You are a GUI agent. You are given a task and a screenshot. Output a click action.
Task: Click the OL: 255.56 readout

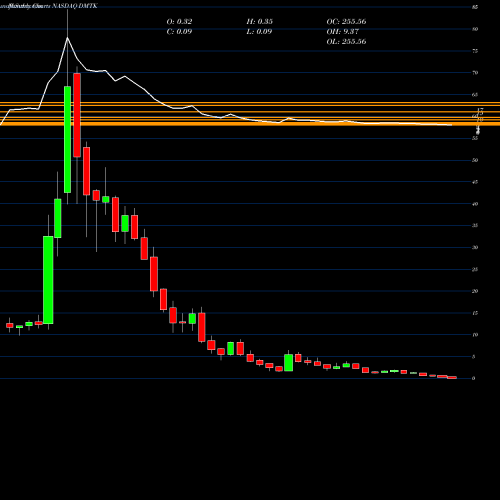click(x=346, y=42)
